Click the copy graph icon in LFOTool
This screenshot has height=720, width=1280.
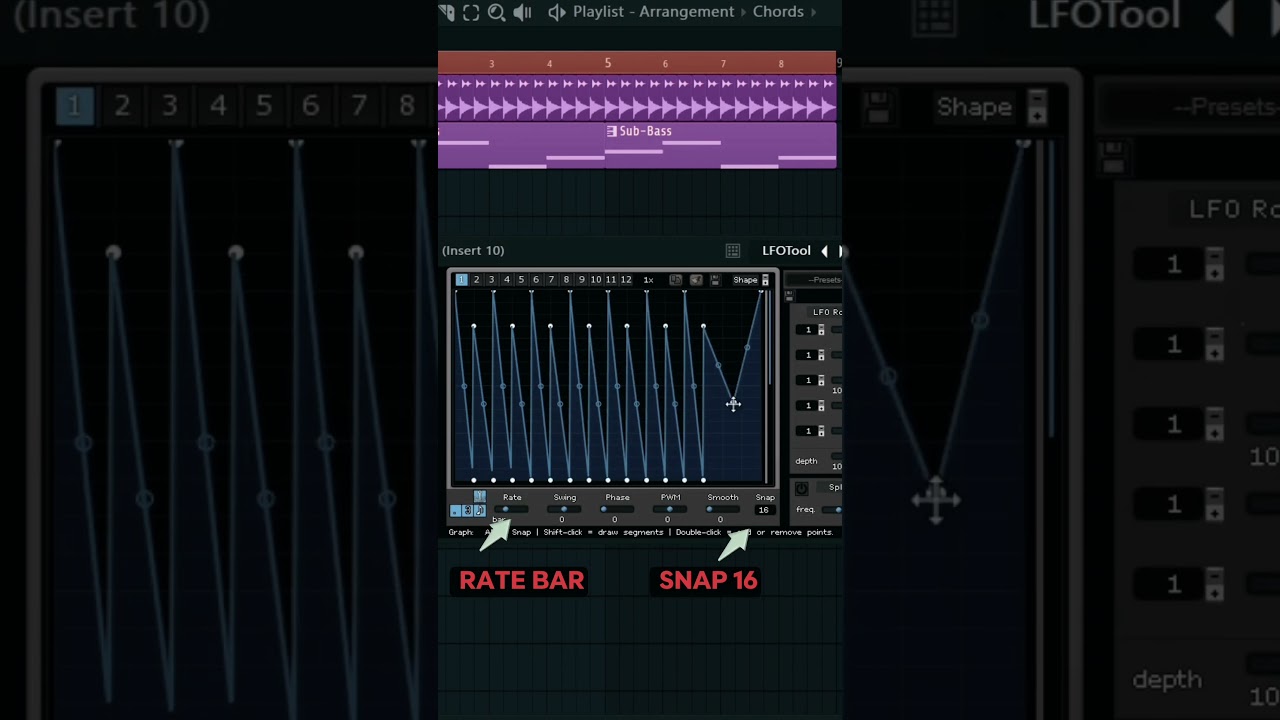(x=675, y=280)
